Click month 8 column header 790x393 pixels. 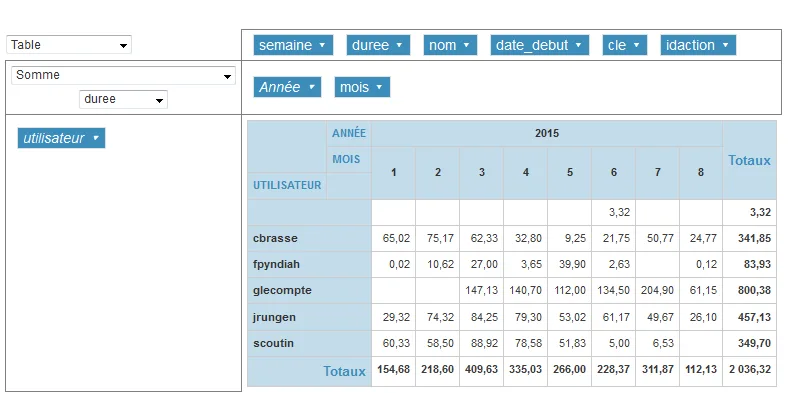coord(701,172)
